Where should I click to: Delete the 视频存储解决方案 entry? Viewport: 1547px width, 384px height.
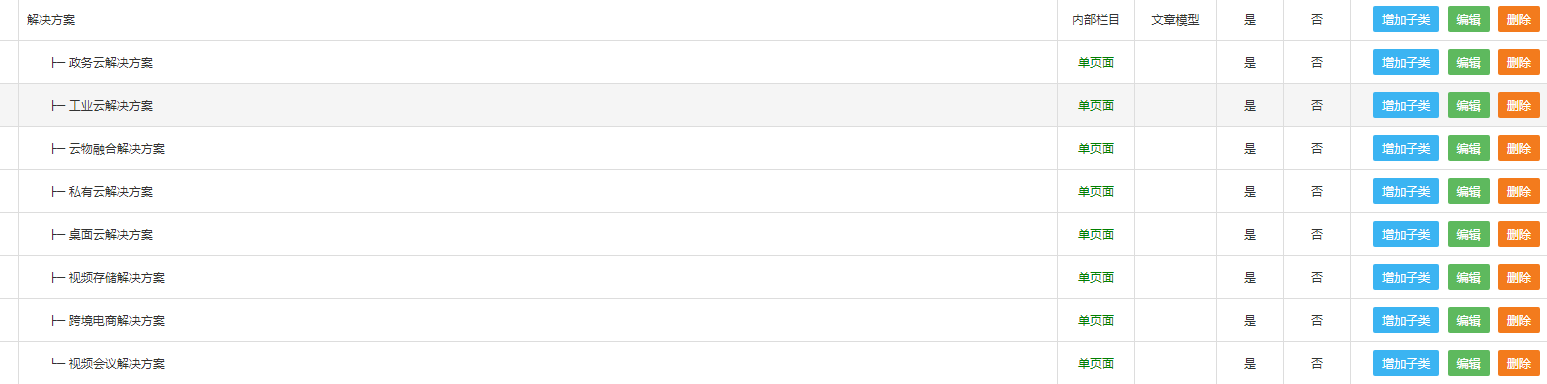(x=1519, y=277)
